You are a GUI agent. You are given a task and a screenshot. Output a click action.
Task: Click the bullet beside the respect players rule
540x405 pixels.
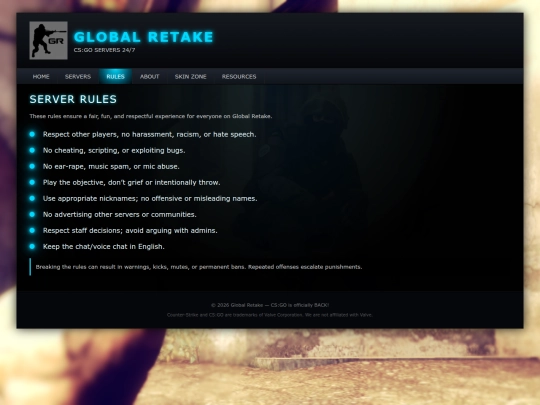coord(32,134)
